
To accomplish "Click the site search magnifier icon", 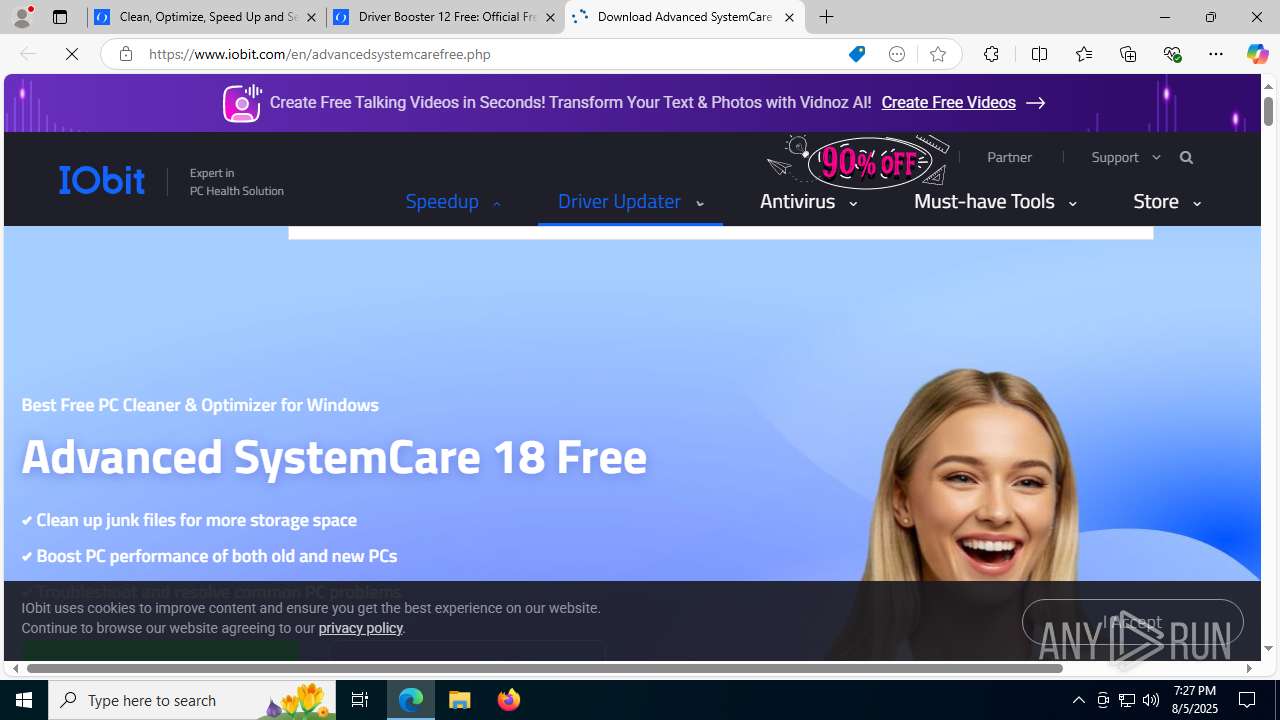I will click(1186, 157).
